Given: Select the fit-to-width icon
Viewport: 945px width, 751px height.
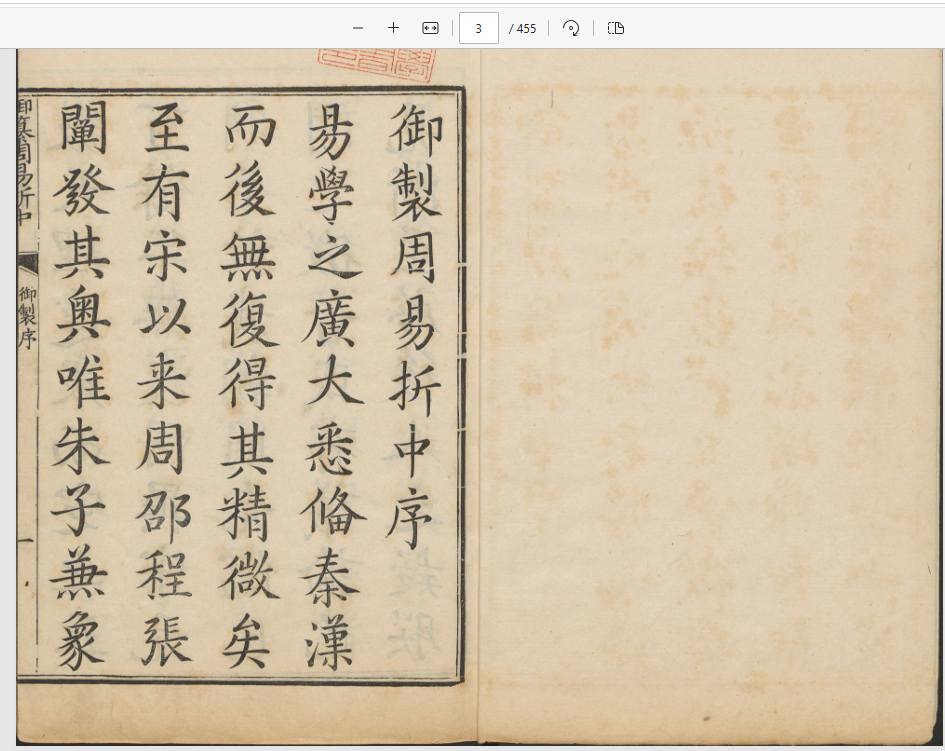Looking at the screenshot, I should click(430, 28).
